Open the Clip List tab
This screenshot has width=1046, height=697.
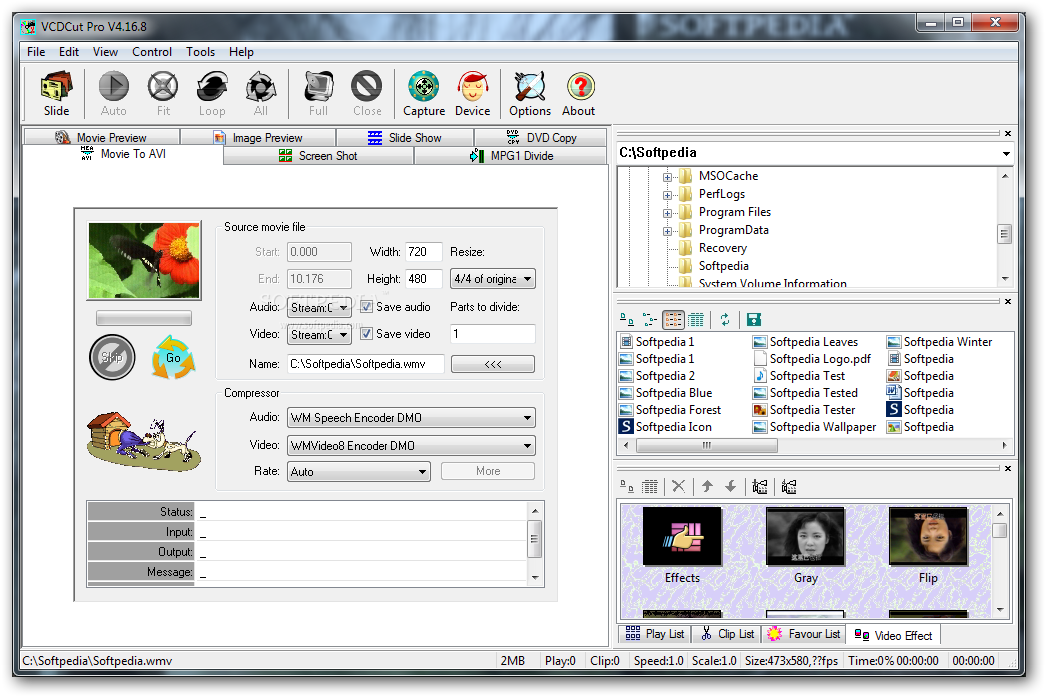click(727, 634)
